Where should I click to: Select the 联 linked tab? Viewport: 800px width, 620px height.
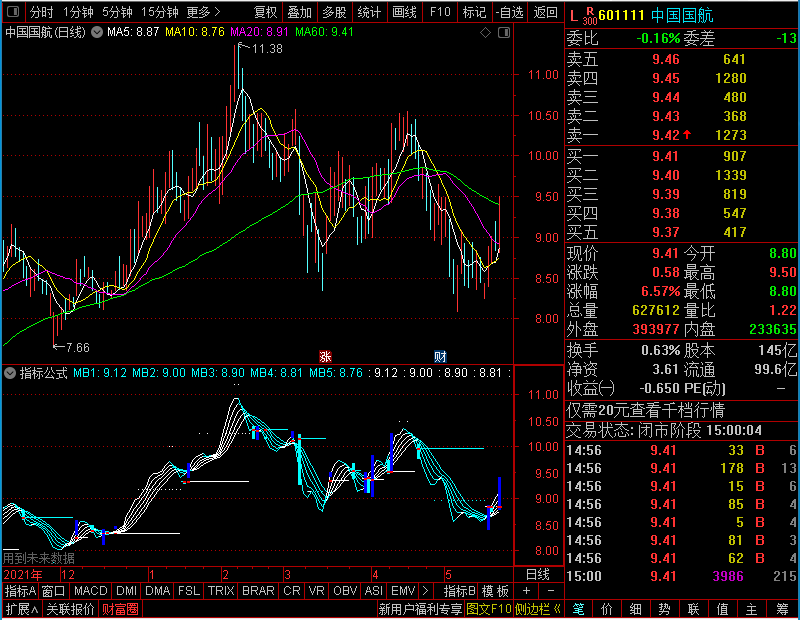(x=693, y=609)
